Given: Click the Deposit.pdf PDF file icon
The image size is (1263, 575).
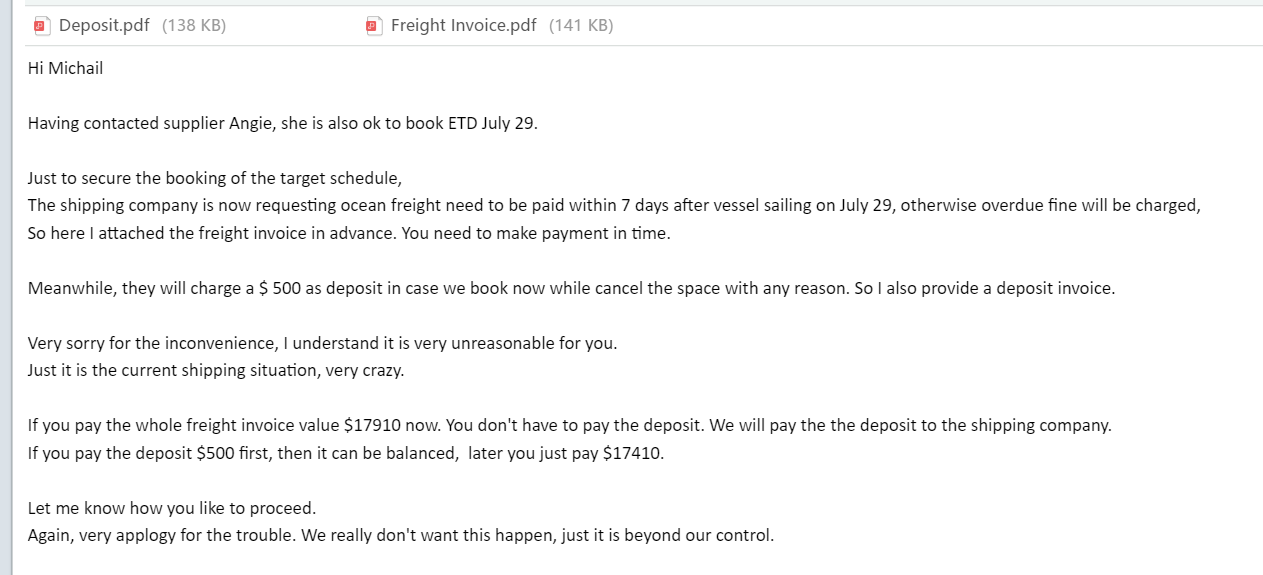Looking at the screenshot, I should tap(41, 26).
